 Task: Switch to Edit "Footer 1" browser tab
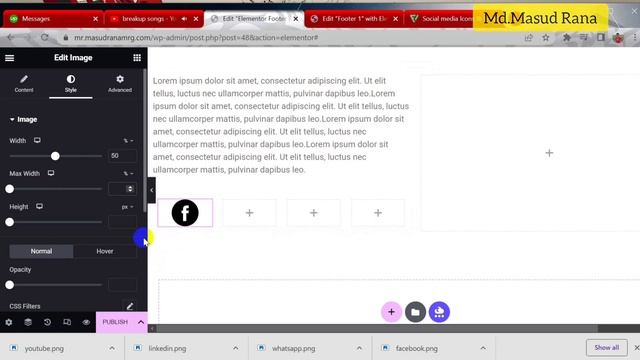pos(353,19)
